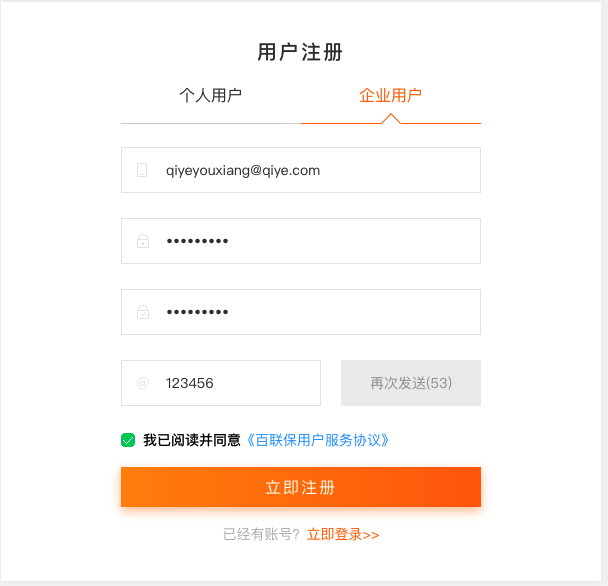Select the 企业用户 tab

(390, 95)
